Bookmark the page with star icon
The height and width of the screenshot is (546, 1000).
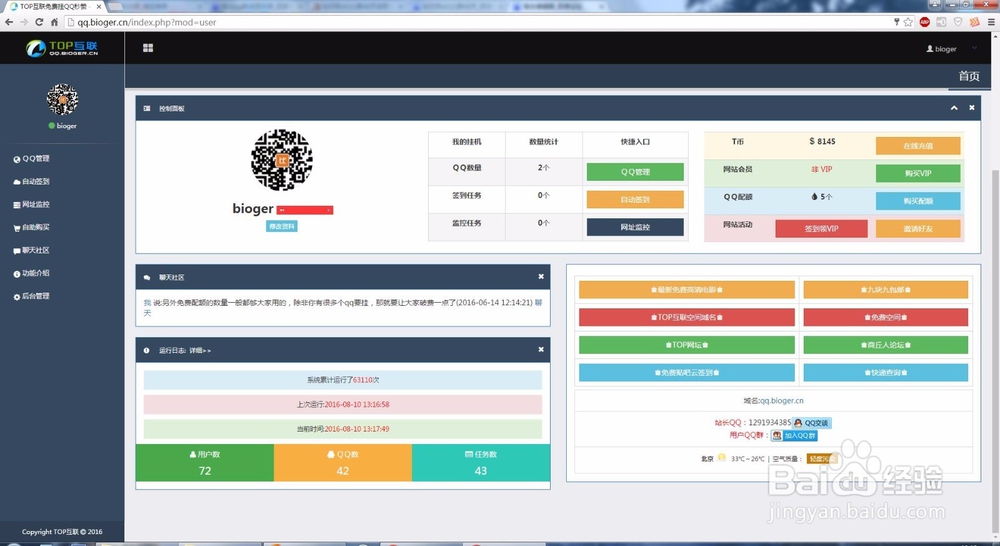coord(908,22)
